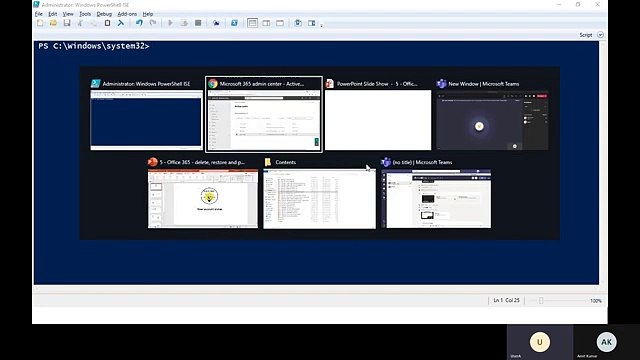Click the Ln 1 Col 25 status text
The width and height of the screenshot is (640, 360).
point(506,300)
